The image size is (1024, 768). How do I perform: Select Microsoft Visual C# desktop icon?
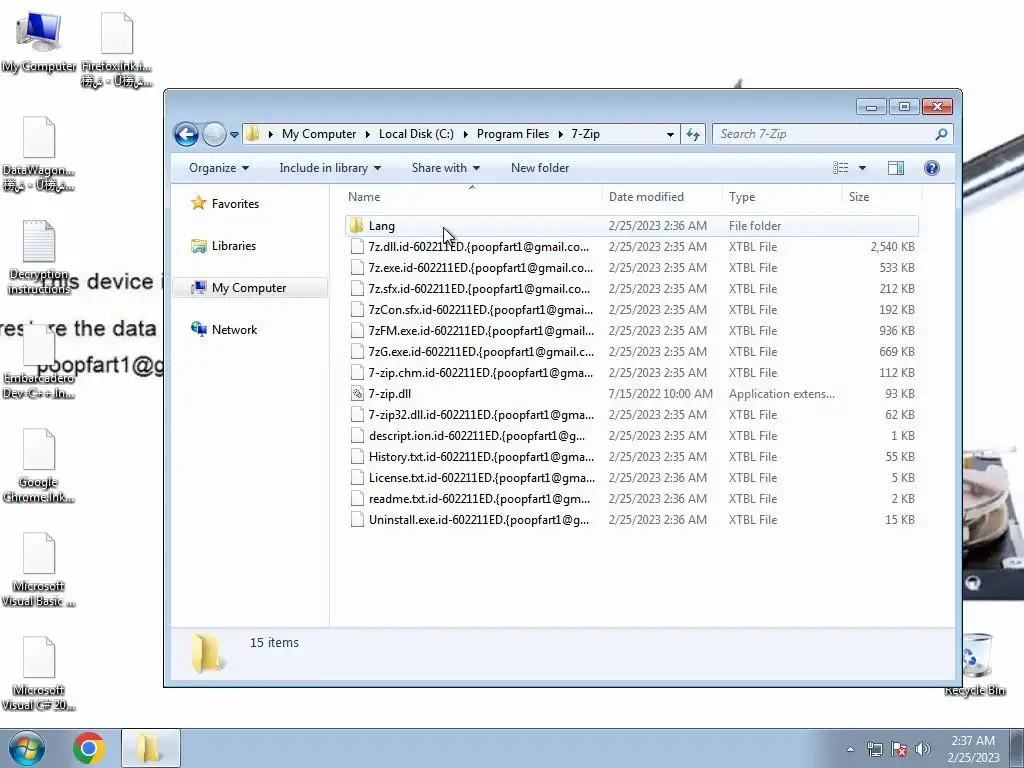[x=39, y=673]
